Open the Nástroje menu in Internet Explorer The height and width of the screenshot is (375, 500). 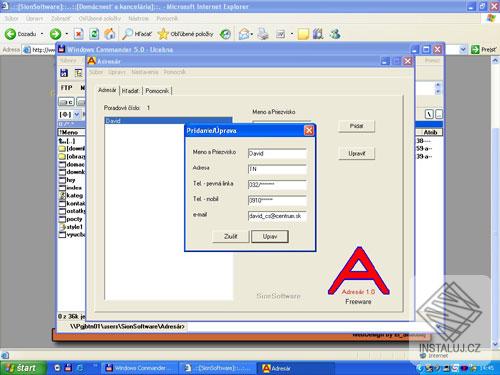138,19
